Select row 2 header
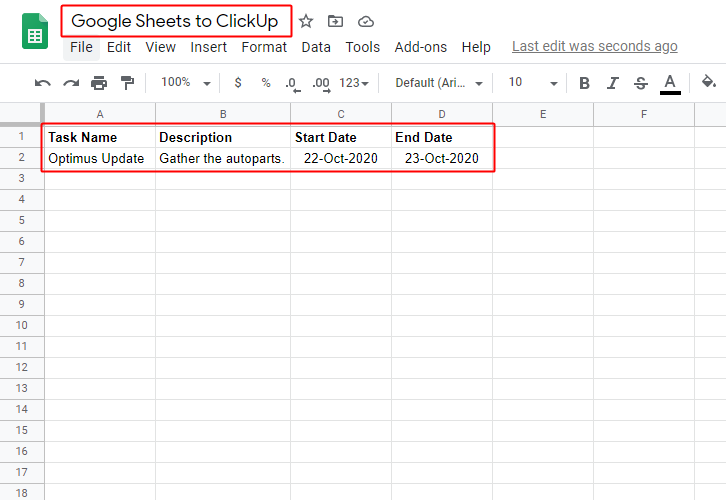The width and height of the screenshot is (726, 500). (21, 158)
